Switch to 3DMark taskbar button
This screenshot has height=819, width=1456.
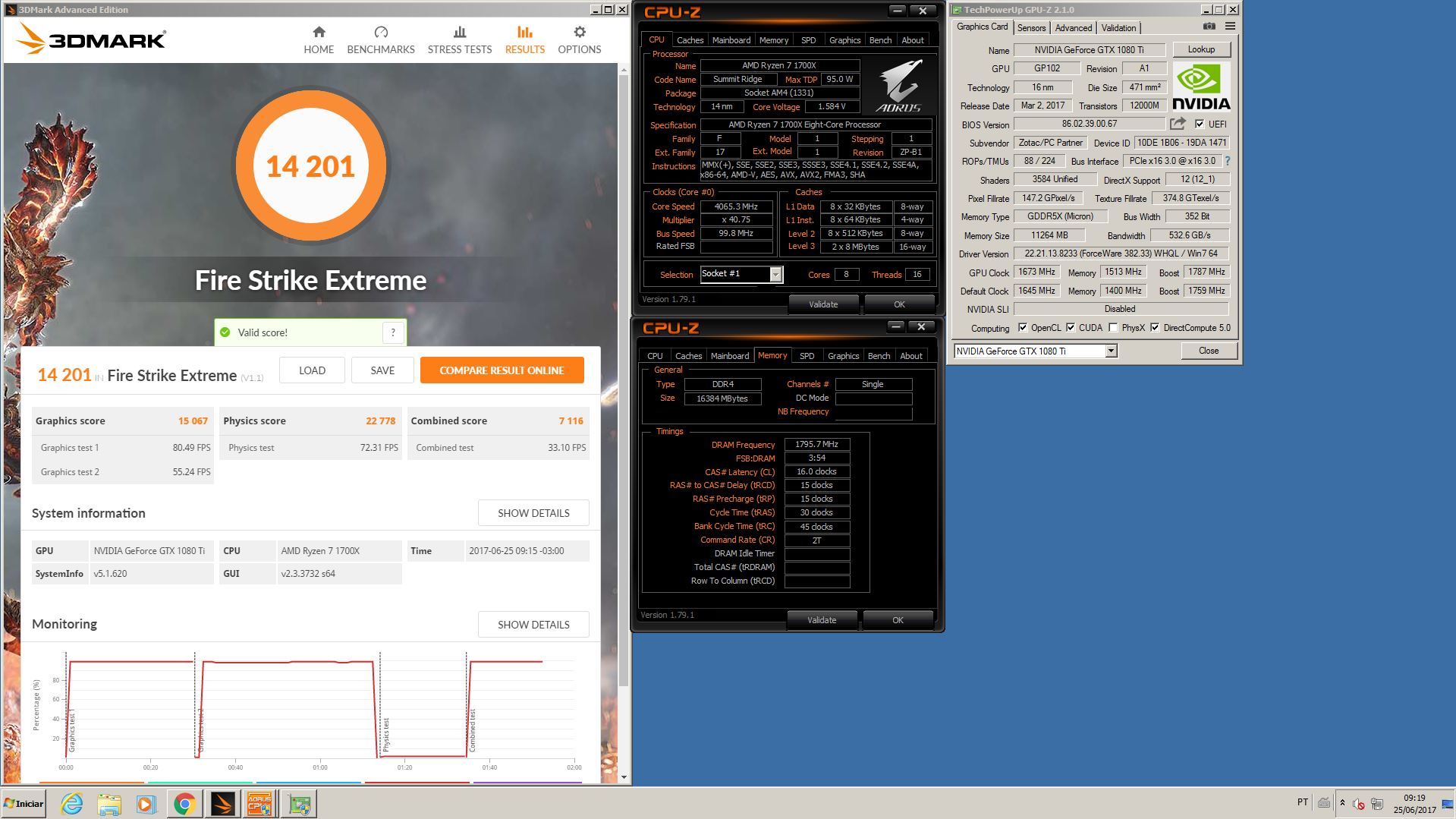tap(222, 804)
